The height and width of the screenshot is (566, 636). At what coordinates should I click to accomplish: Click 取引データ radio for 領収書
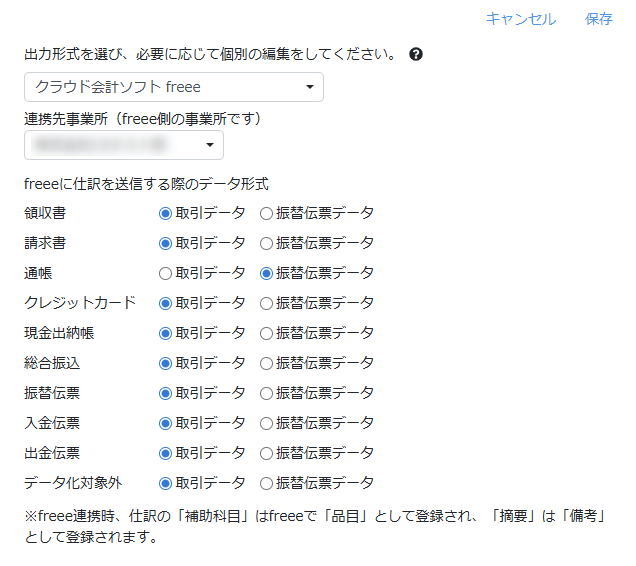(x=166, y=213)
